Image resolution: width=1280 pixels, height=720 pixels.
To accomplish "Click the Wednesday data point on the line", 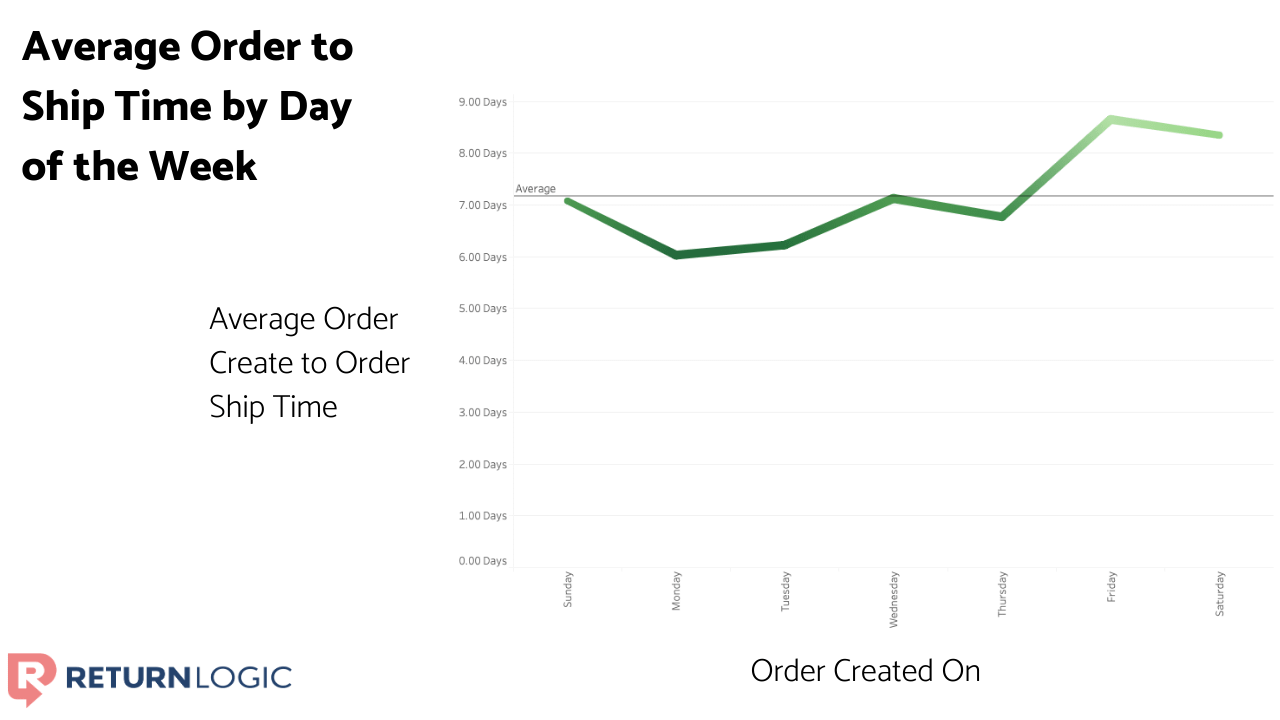I will tap(894, 198).
